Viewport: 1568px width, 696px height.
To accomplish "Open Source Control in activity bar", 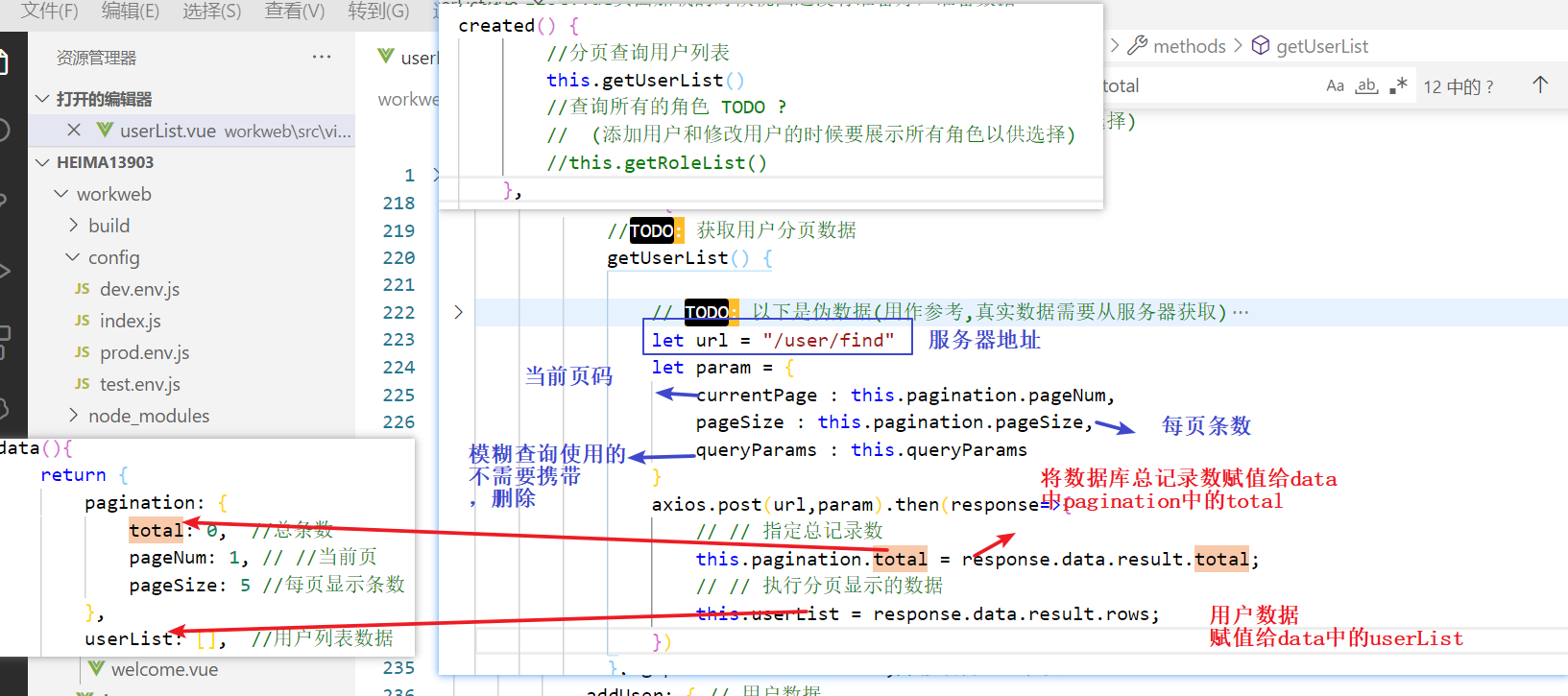I will point(4,200).
